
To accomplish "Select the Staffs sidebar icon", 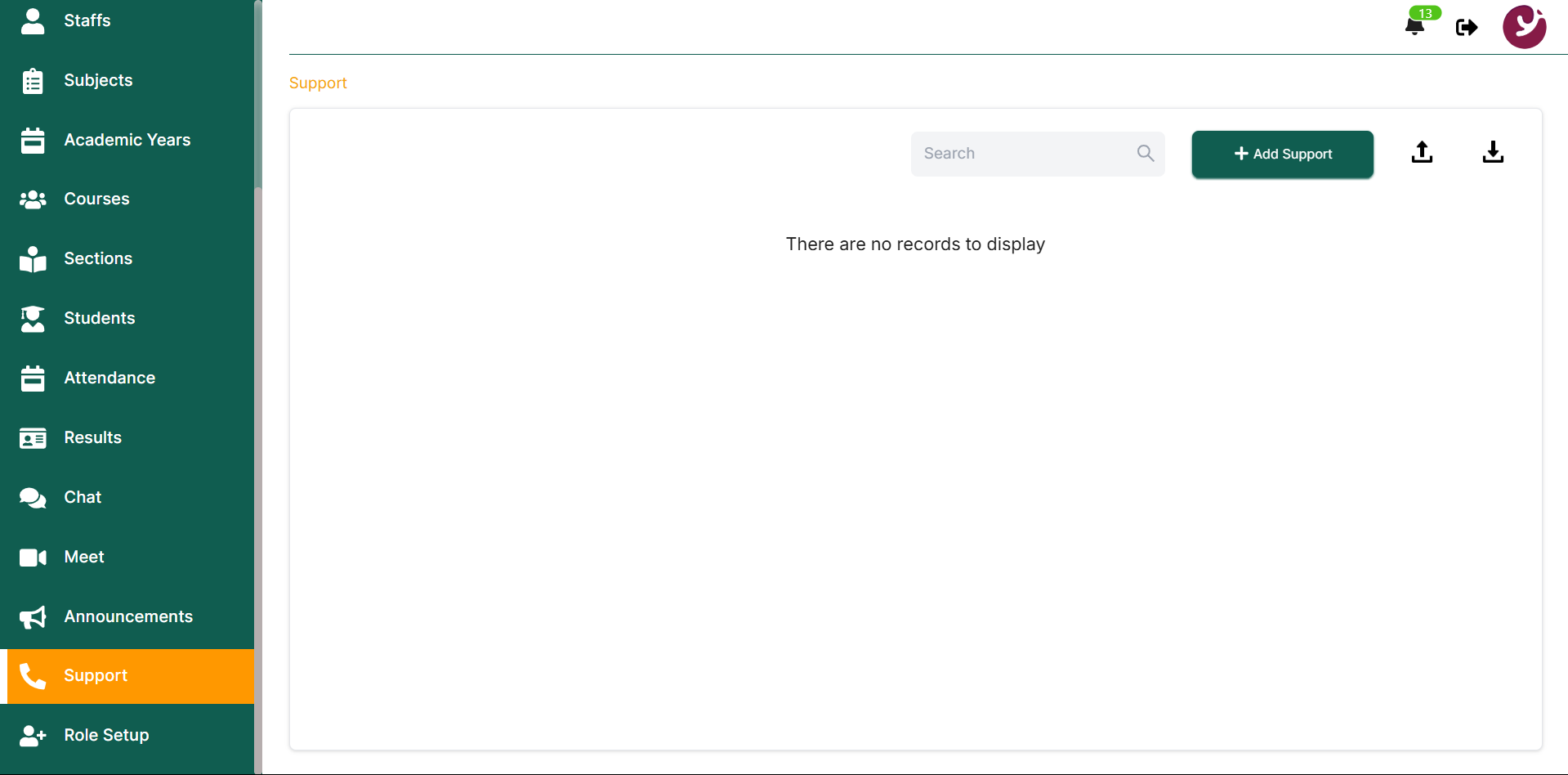I will coord(33,21).
